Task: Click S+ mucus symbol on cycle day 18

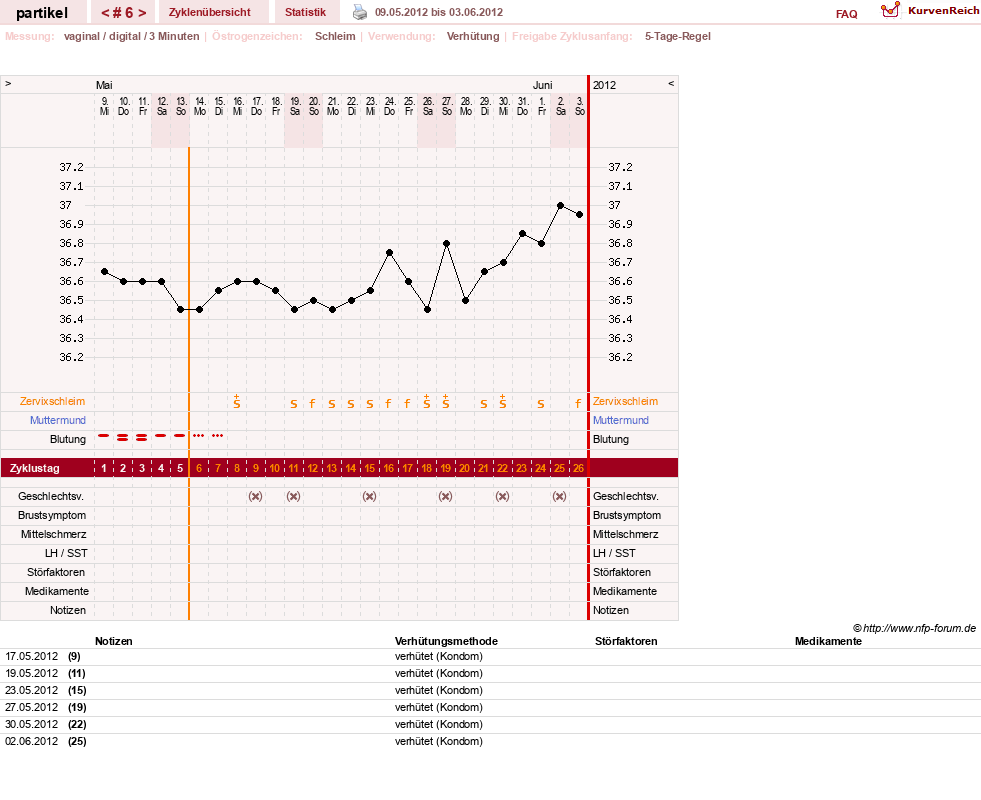Action: (x=427, y=402)
